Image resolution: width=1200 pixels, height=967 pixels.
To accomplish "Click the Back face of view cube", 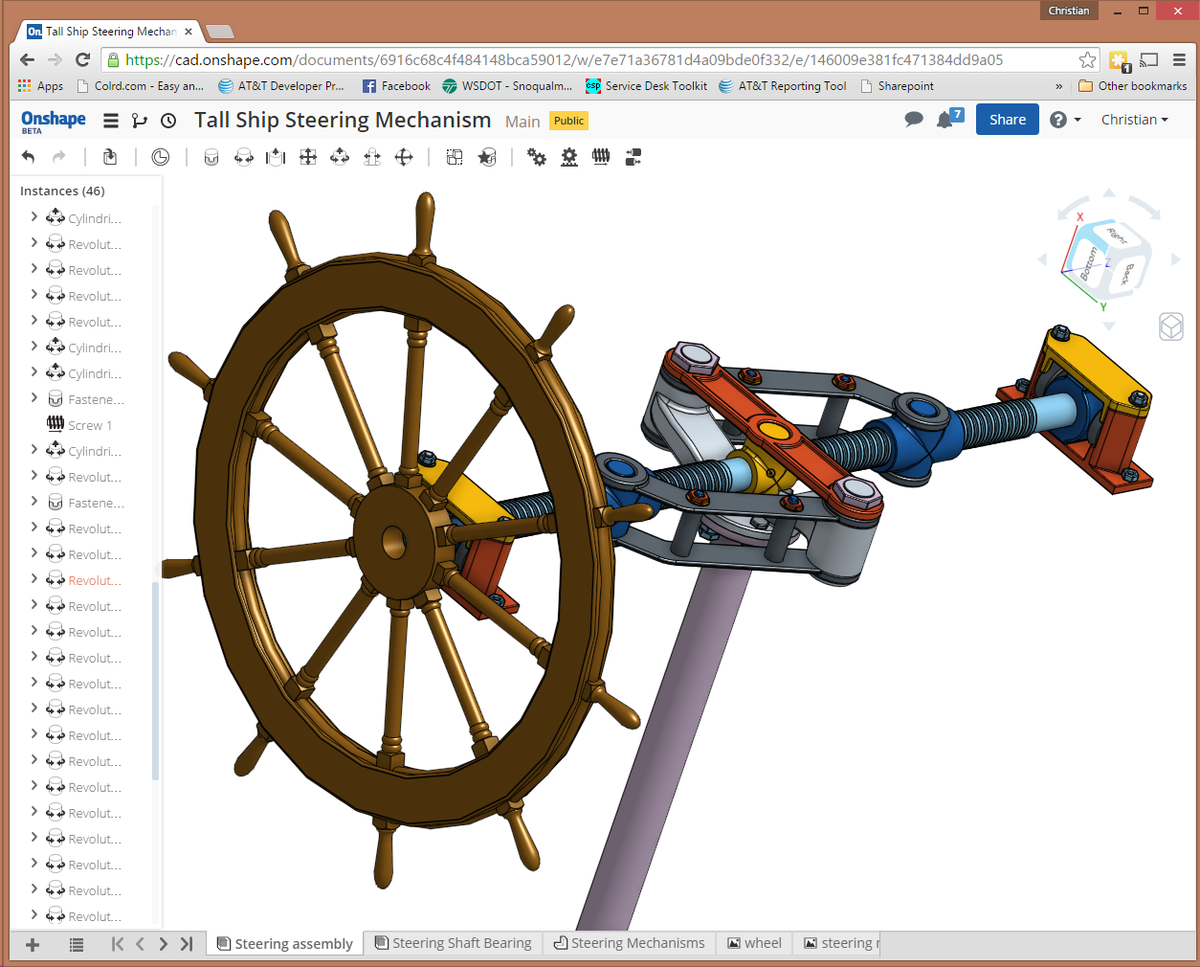I will [x=1128, y=273].
